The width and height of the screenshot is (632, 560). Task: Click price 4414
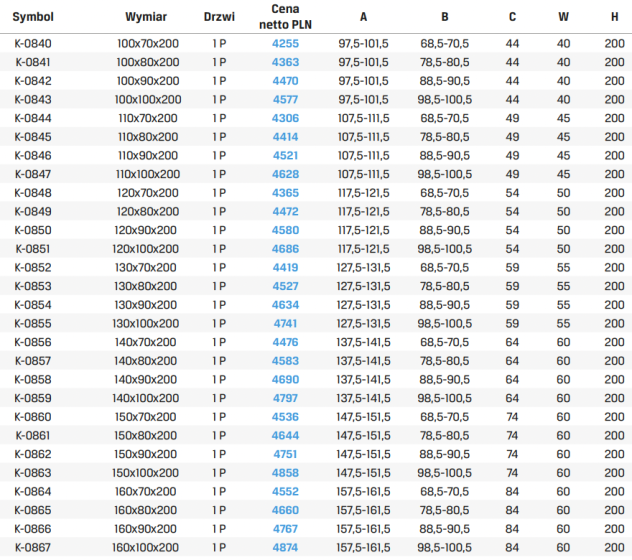tap(285, 137)
